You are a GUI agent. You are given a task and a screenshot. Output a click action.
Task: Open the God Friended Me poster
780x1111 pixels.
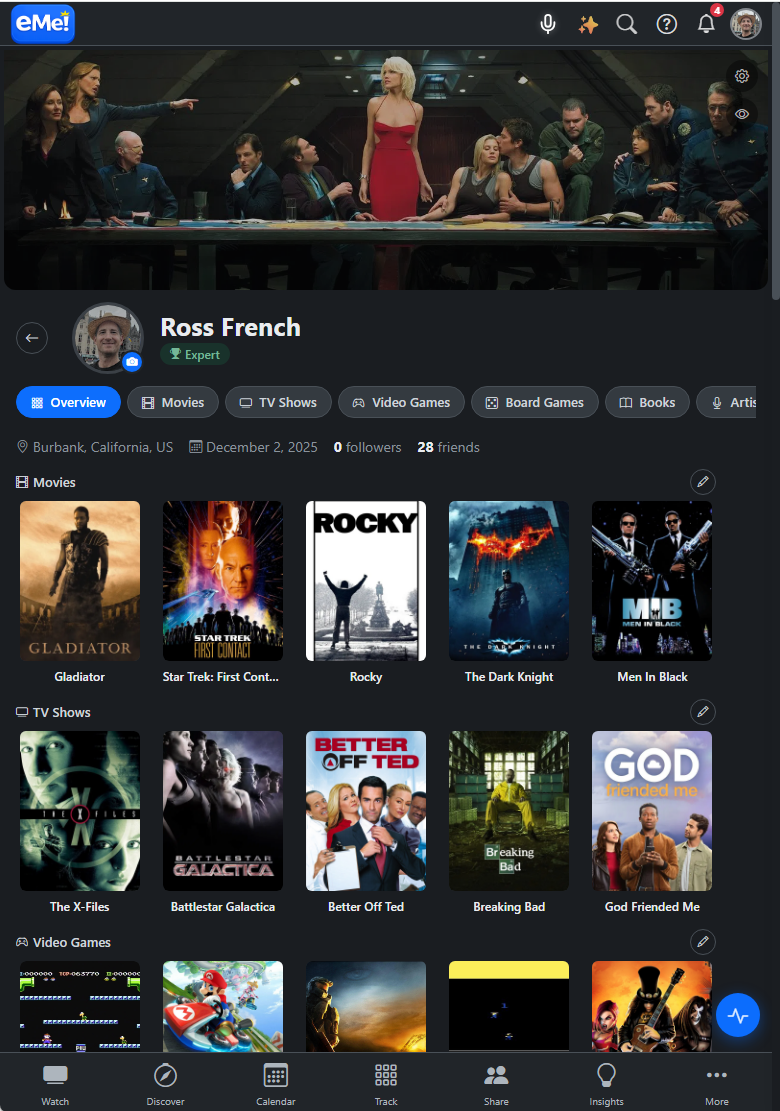652,811
